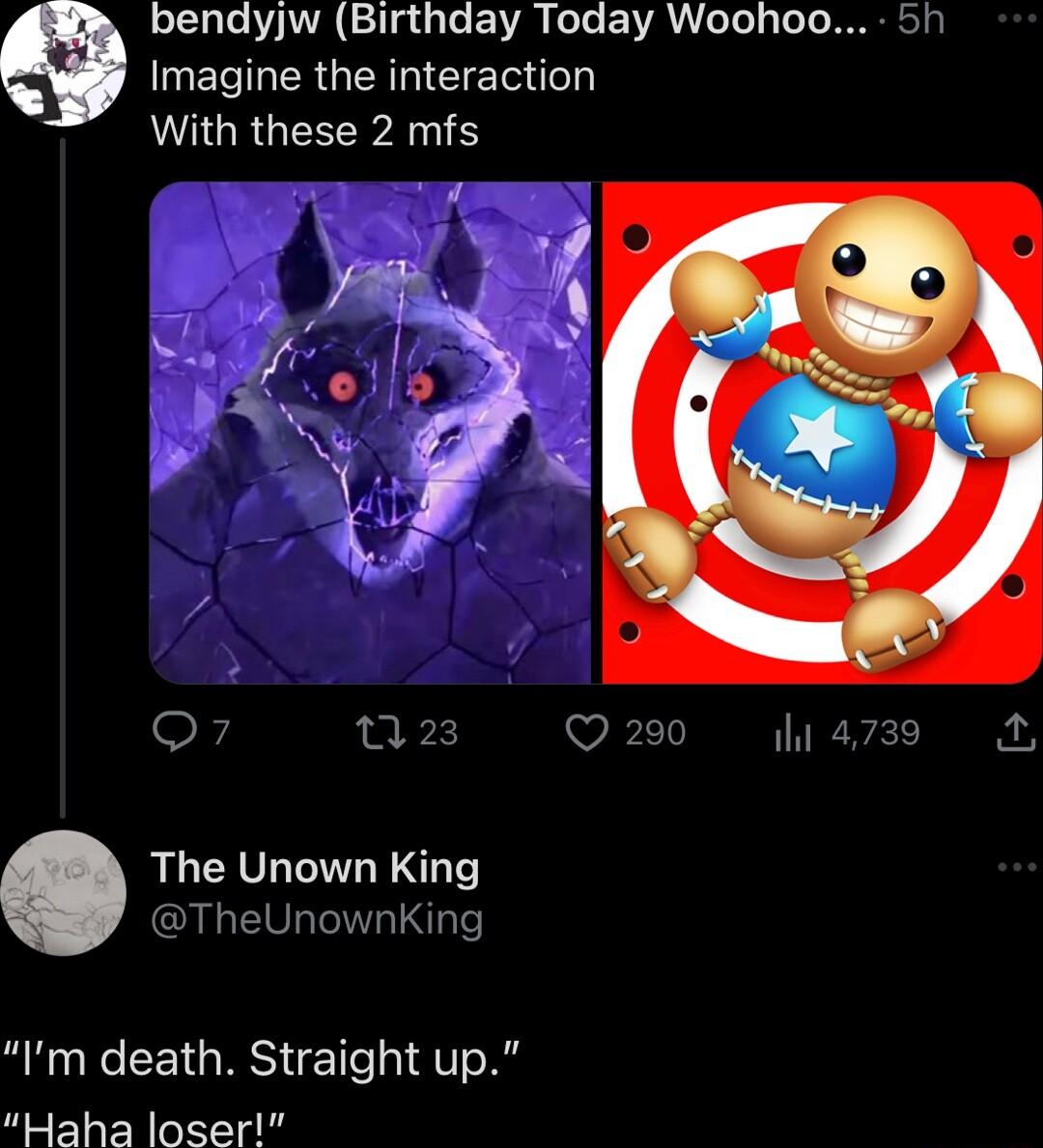1043x1148 pixels.
Task: Tap the 23 retweets count
Action: (438, 734)
